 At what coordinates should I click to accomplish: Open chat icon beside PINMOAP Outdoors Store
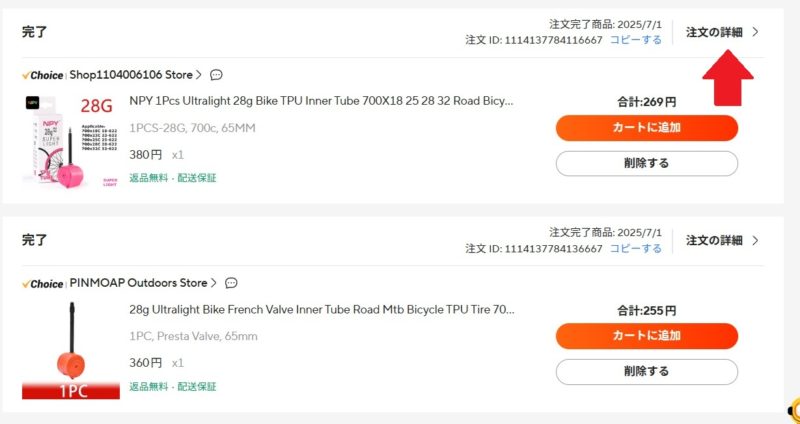pyautogui.click(x=231, y=283)
